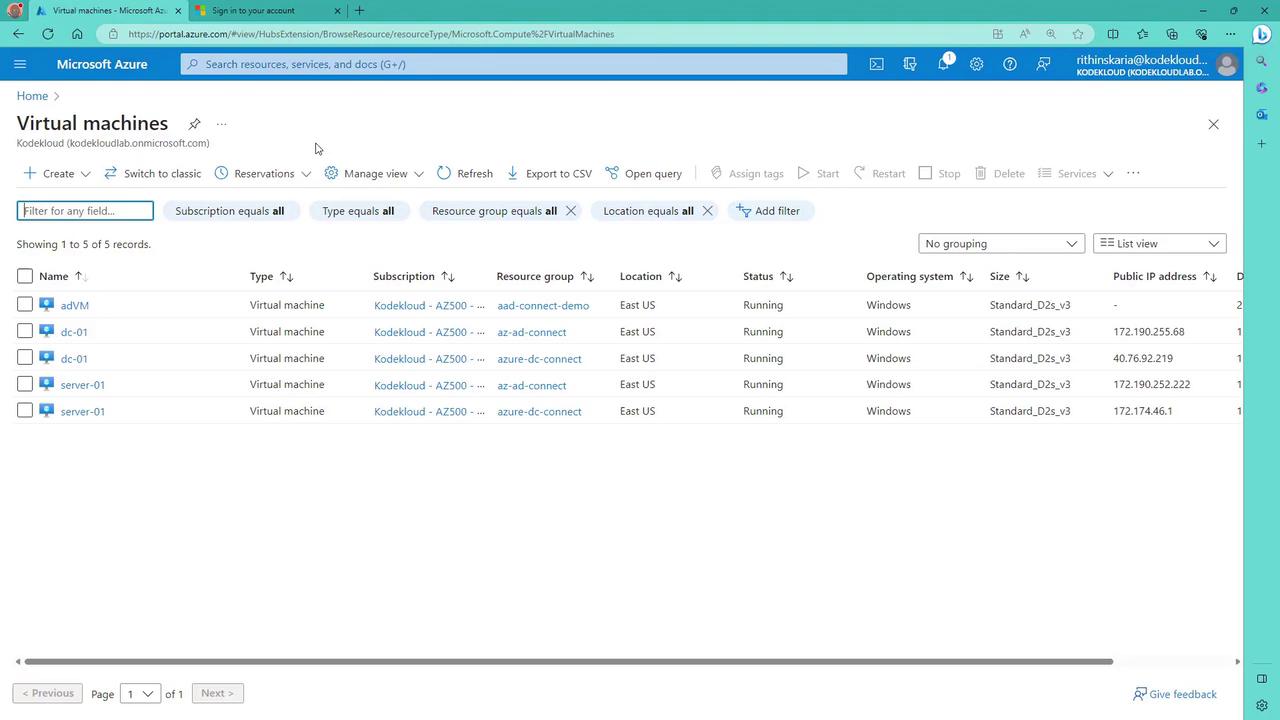The width and height of the screenshot is (1280, 720).
Task: Open the Cloud Shell icon
Action: (876, 64)
